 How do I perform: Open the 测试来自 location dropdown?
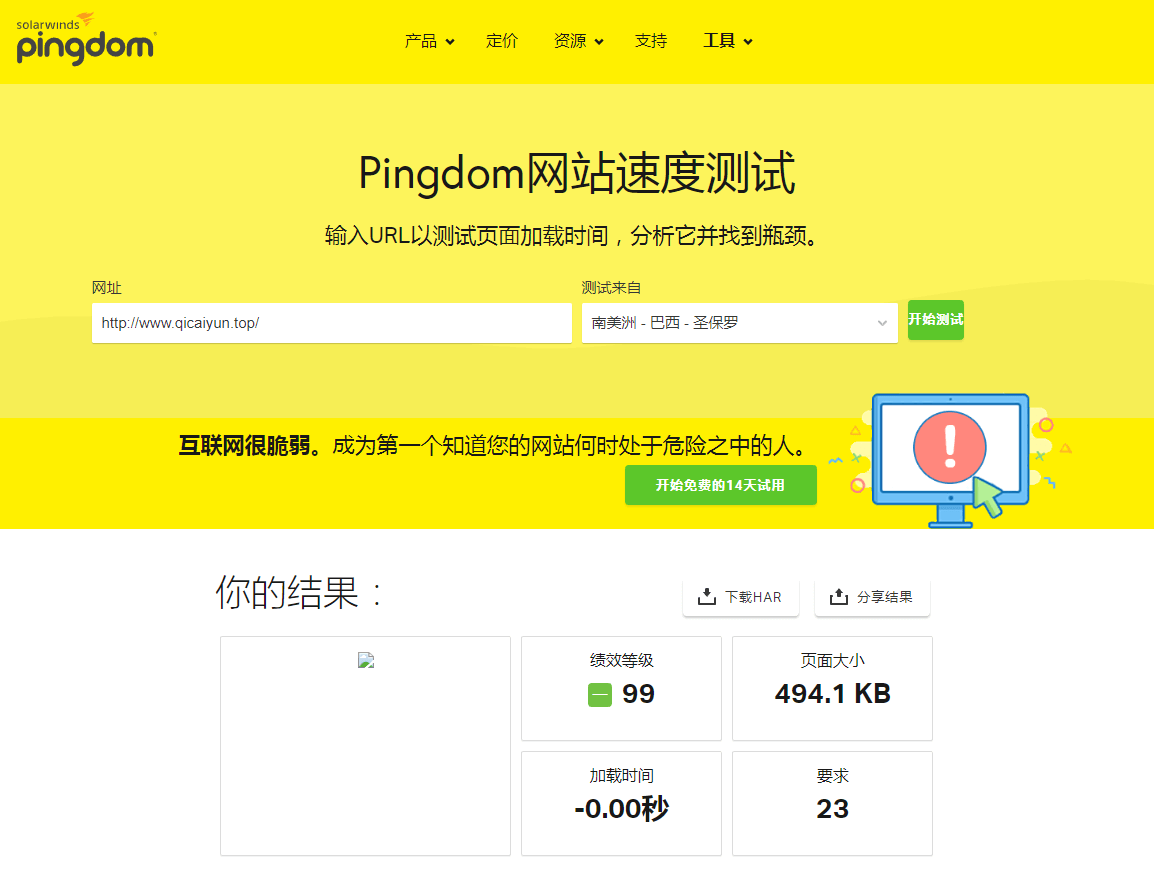739,323
